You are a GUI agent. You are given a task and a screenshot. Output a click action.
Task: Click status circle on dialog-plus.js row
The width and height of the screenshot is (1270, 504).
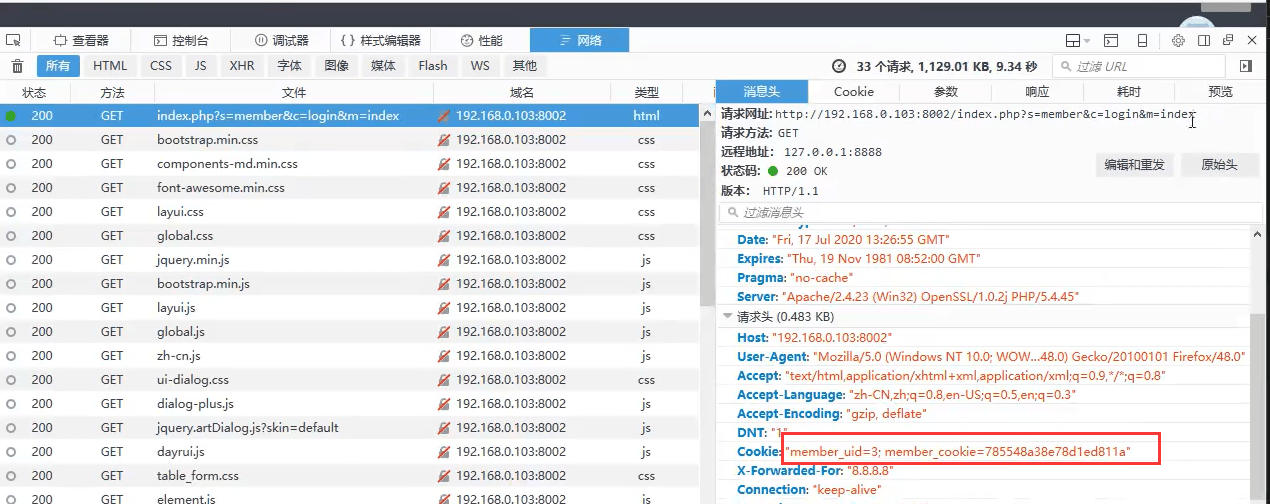[x=11, y=404]
